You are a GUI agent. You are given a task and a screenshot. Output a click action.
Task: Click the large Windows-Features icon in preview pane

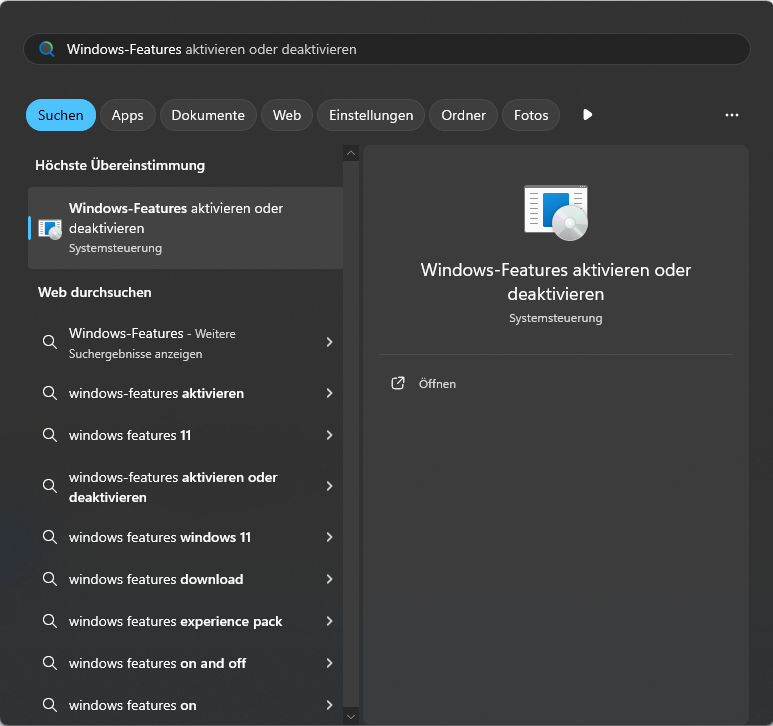click(x=555, y=212)
